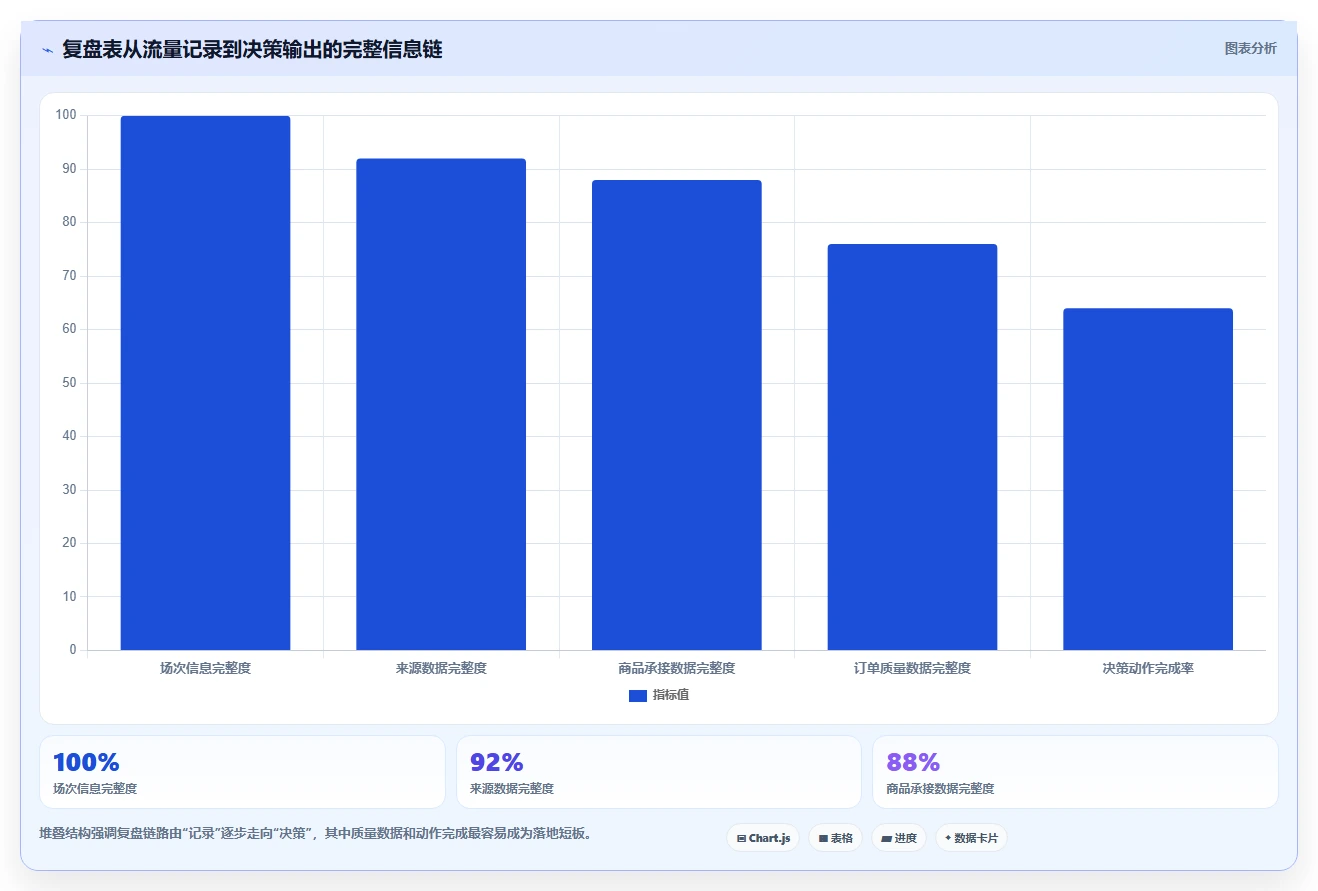Viewport: 1318px width, 891px height.
Task: Click the y-axis value 50
Action: (69, 383)
